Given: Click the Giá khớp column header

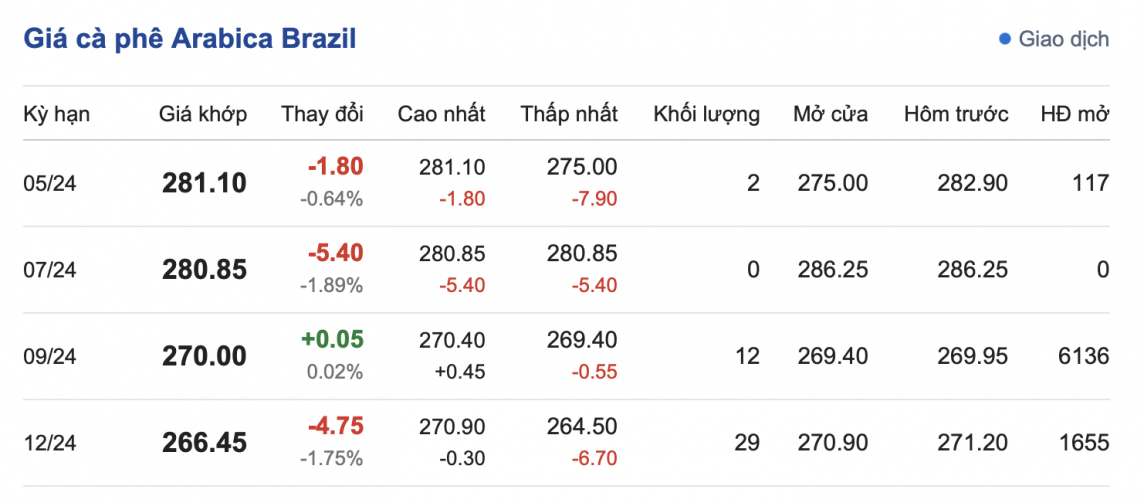Looking at the screenshot, I should point(203,114).
